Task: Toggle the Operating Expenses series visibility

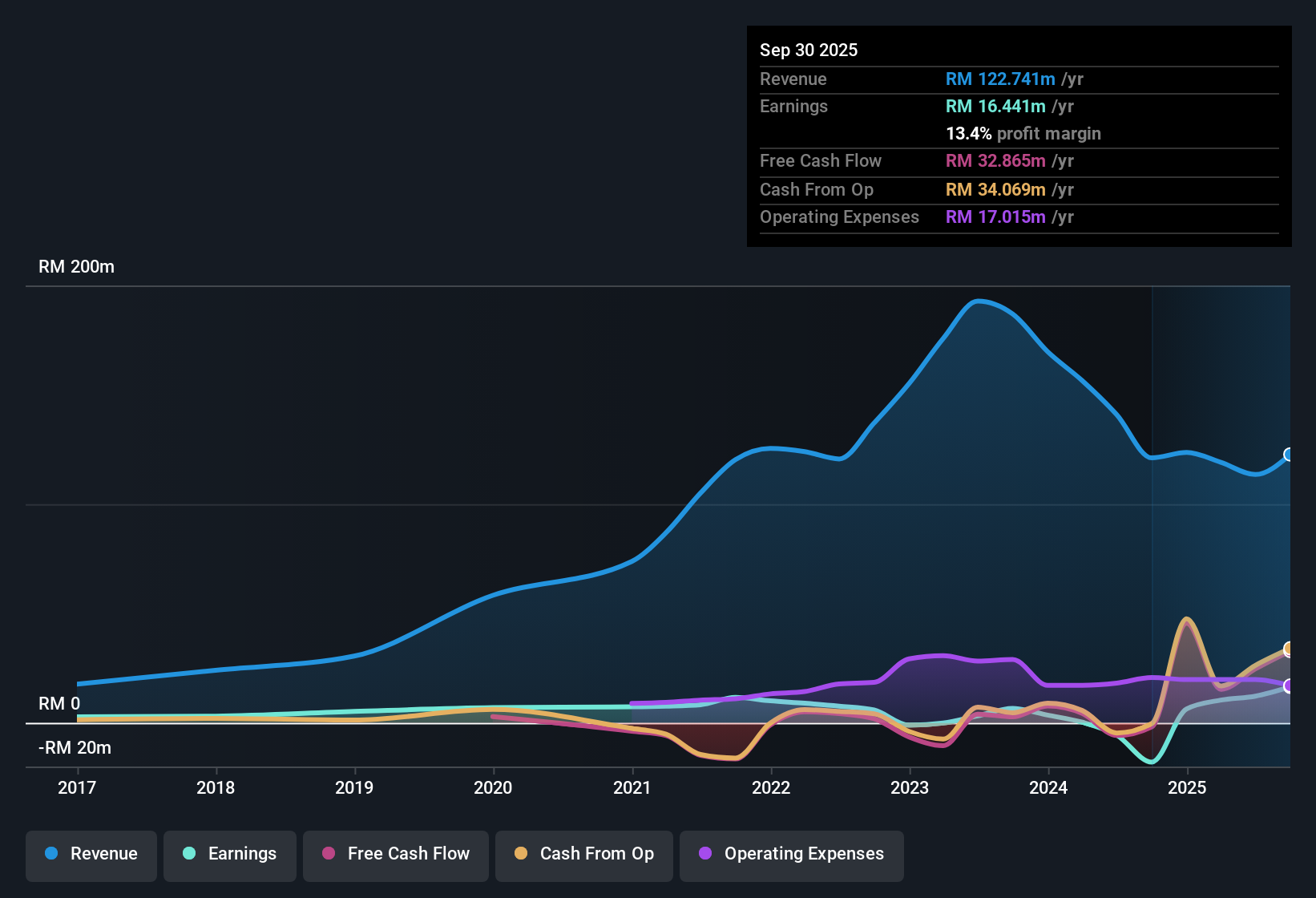Action: pyautogui.click(x=791, y=854)
